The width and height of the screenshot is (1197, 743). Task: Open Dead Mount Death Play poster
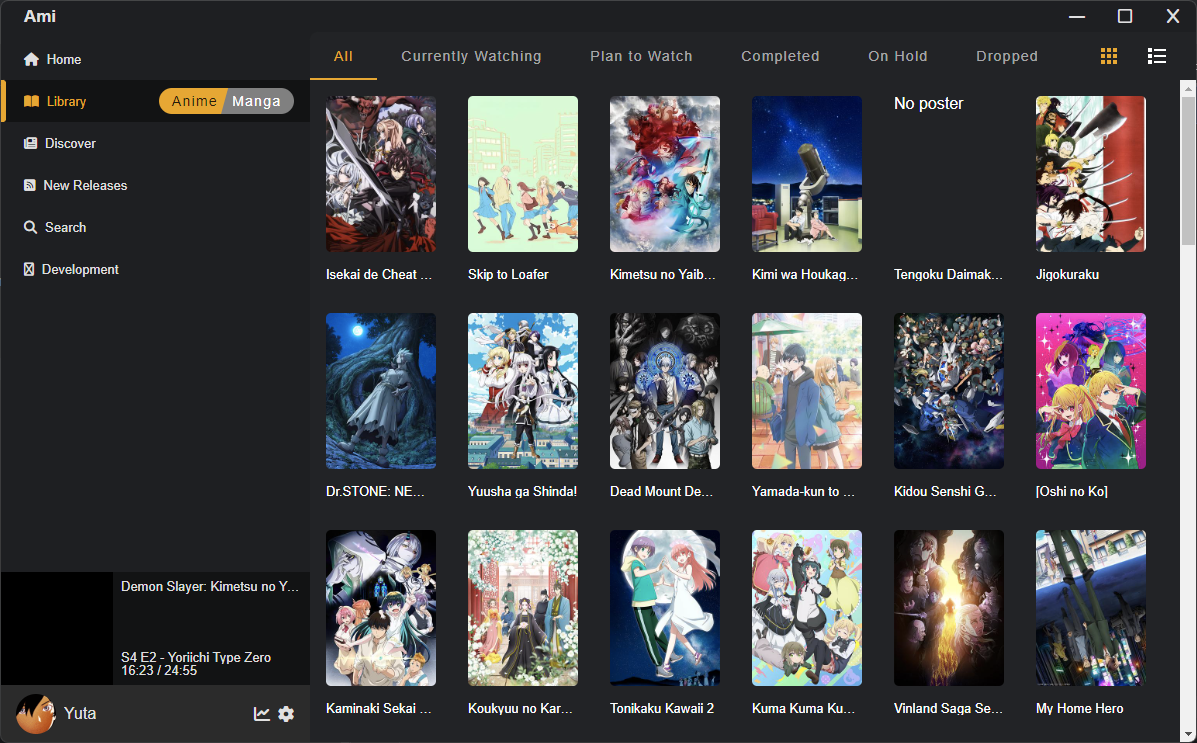[665, 391]
